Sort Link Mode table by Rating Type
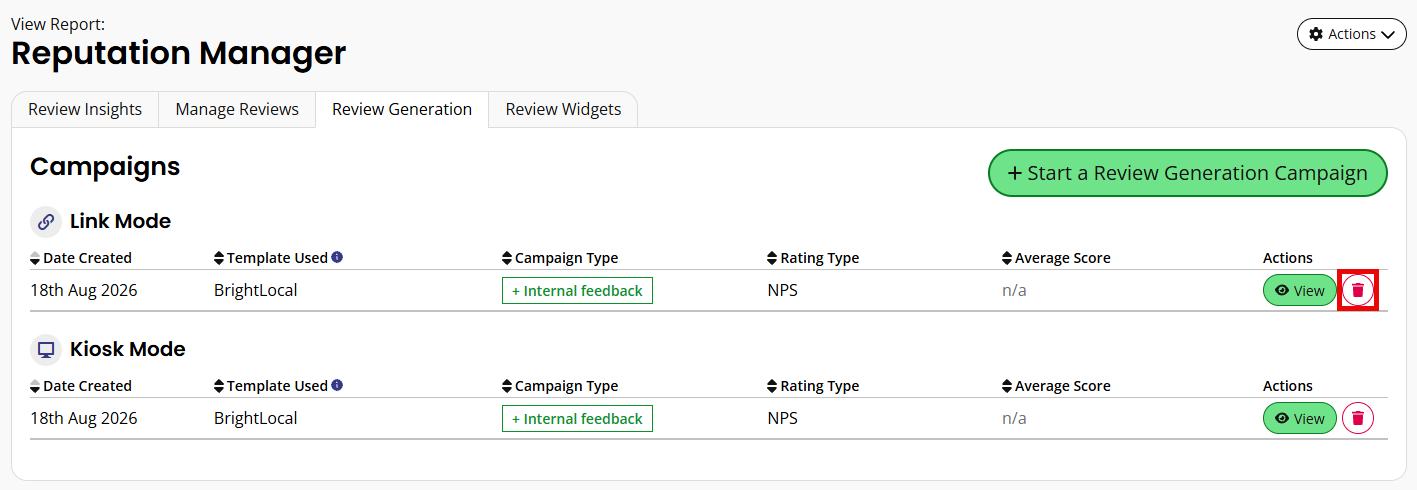Viewport: 1417px width, 490px height. (x=813, y=258)
